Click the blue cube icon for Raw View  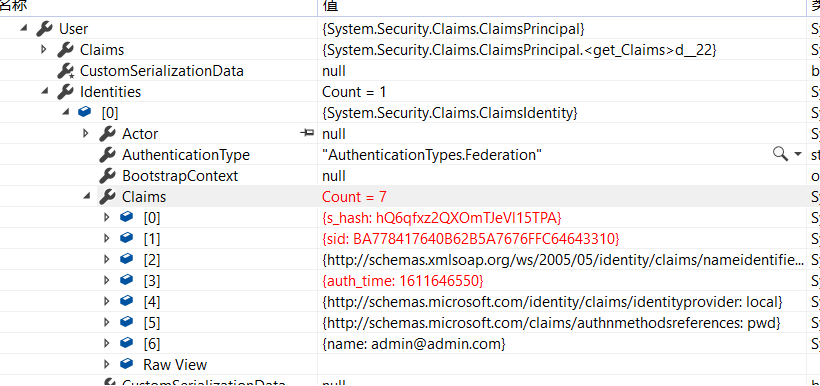coord(127,364)
